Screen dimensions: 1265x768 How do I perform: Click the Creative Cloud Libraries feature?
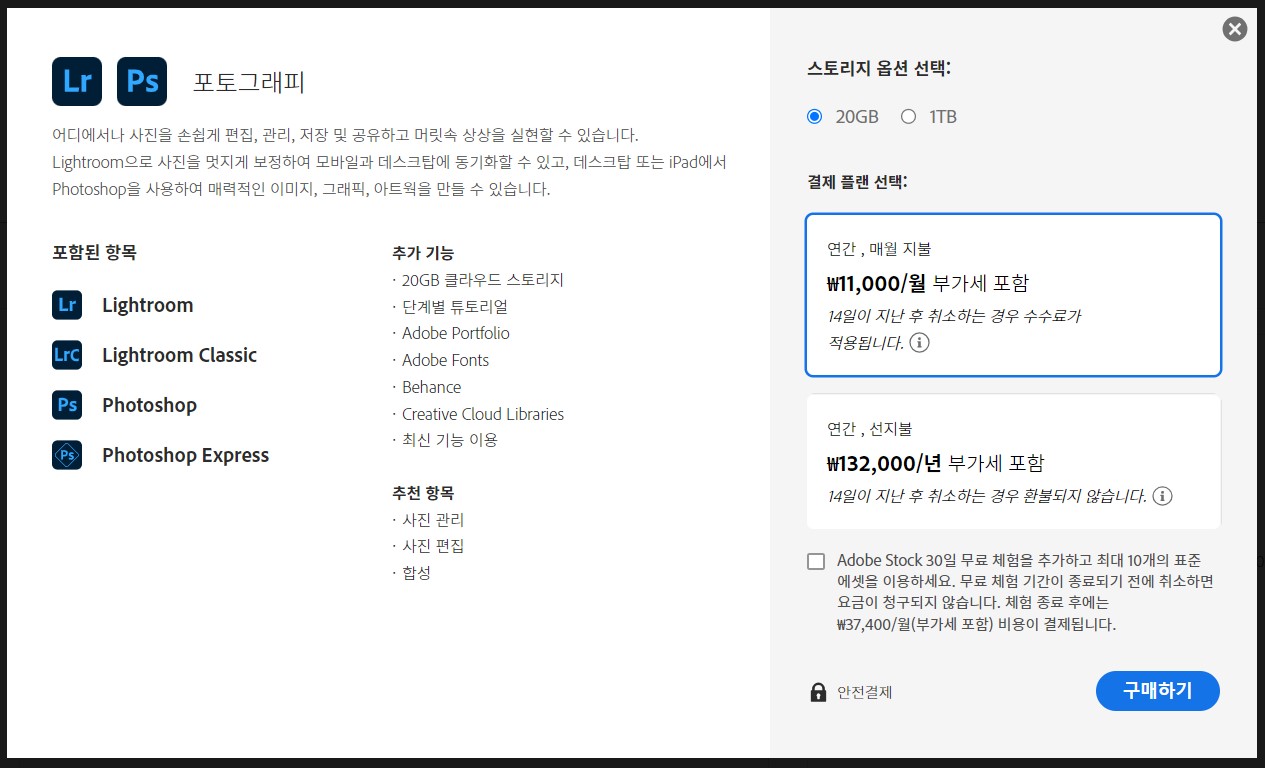(483, 414)
